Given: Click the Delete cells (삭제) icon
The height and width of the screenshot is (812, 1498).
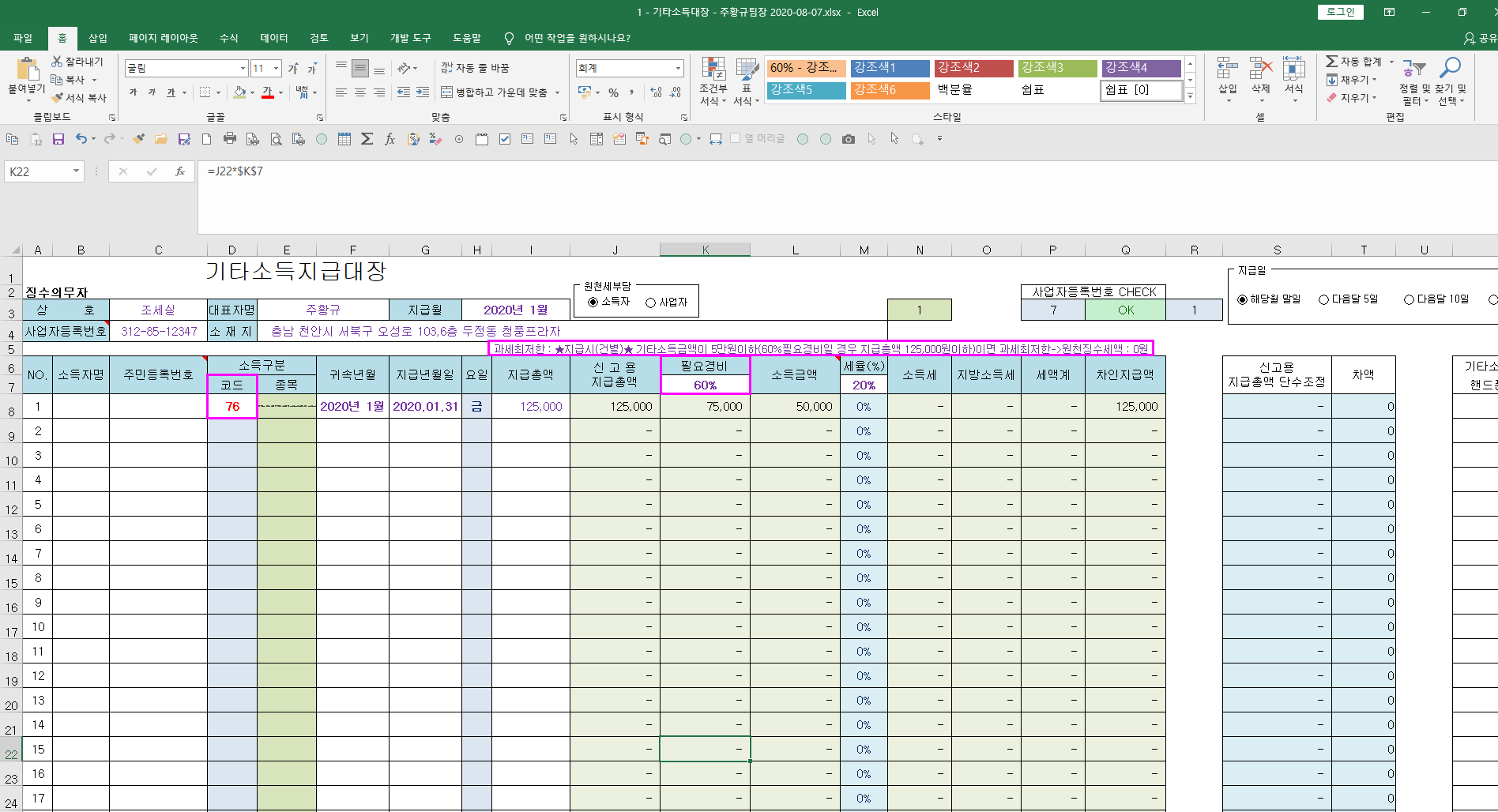Looking at the screenshot, I should pos(1260,70).
